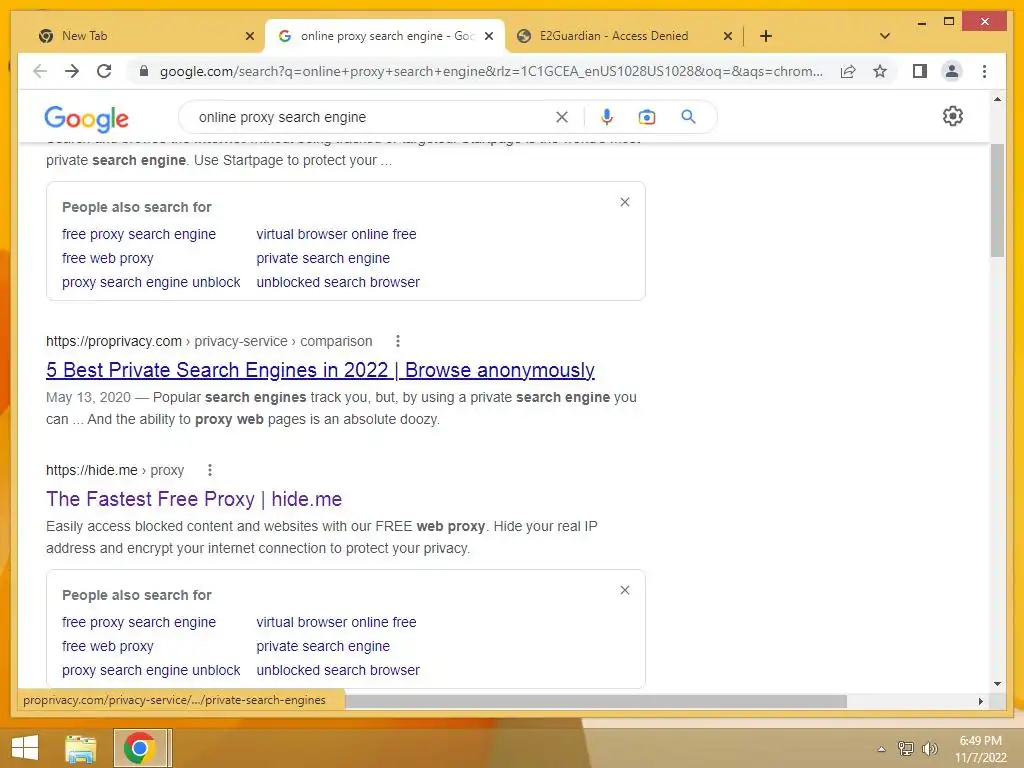1024x768 pixels.
Task: Open the tab search dropdown chevron
Action: (885, 36)
